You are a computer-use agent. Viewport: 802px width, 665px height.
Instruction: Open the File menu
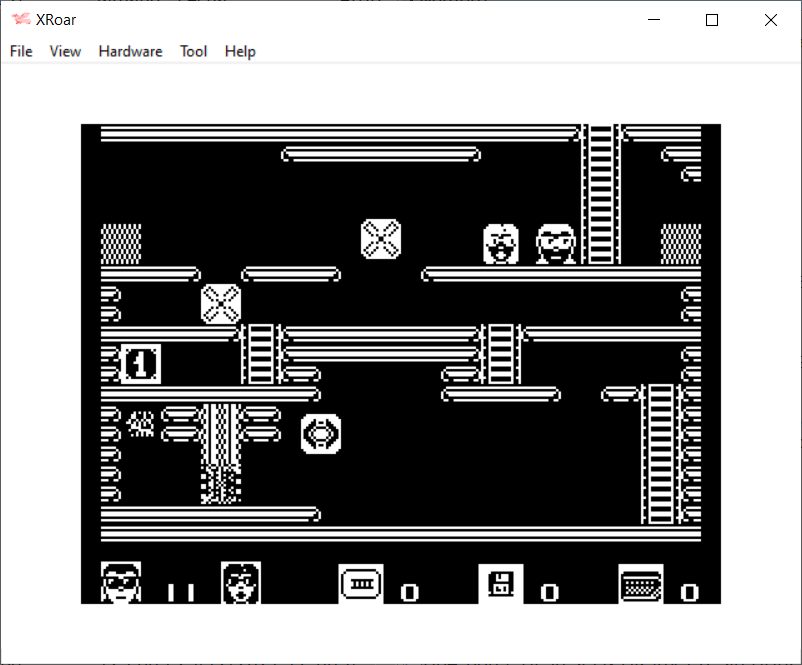point(21,51)
